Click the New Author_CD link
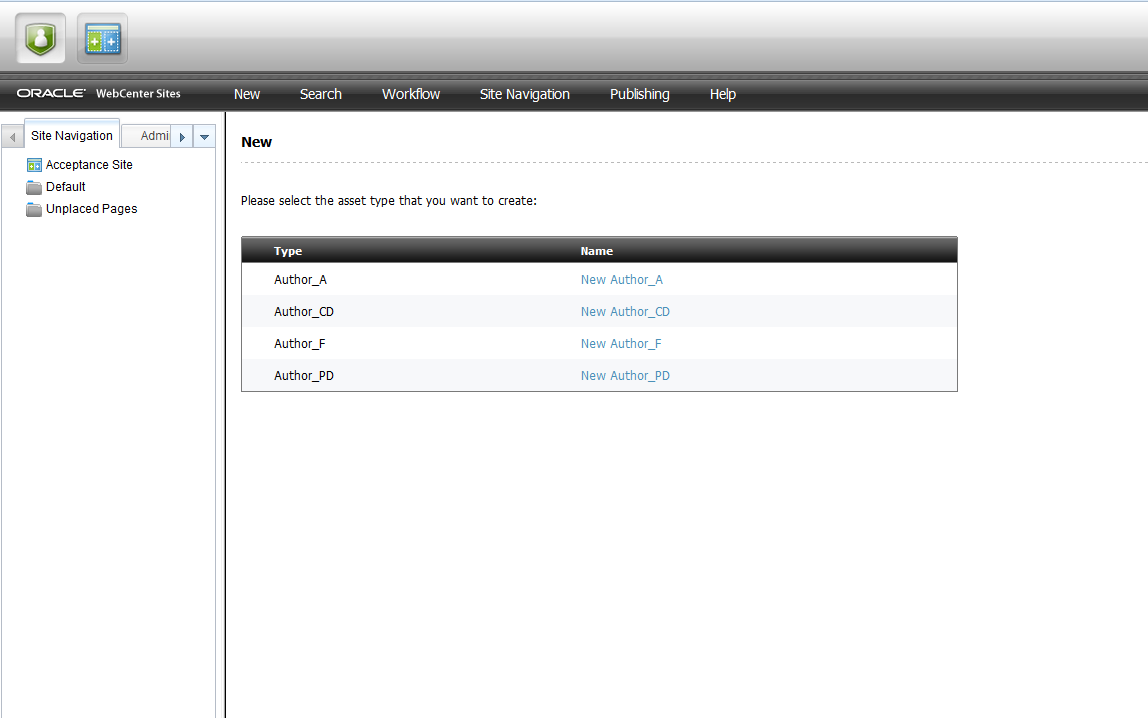 point(625,312)
